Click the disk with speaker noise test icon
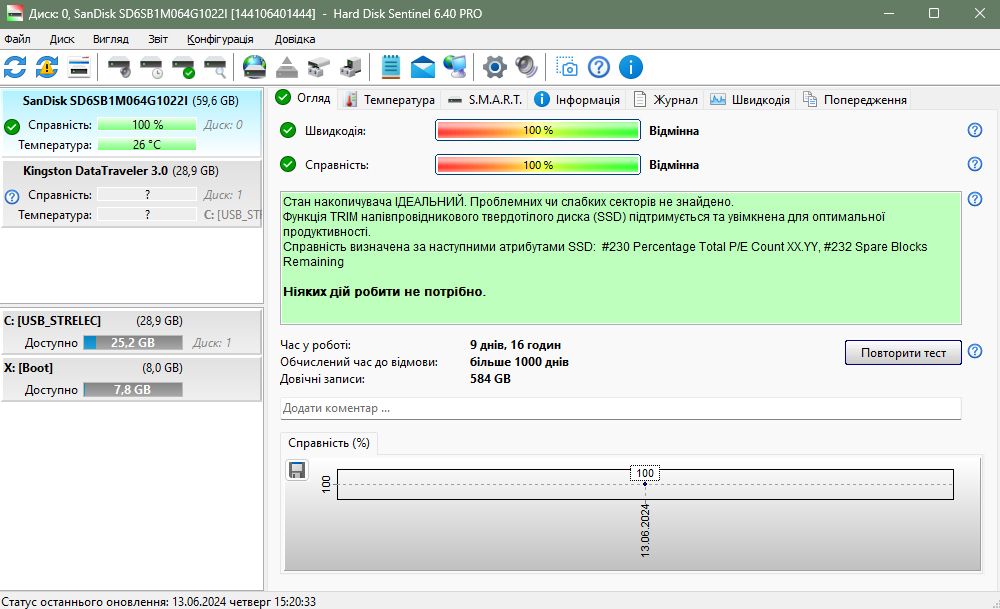This screenshot has height=609, width=1000. point(119,67)
